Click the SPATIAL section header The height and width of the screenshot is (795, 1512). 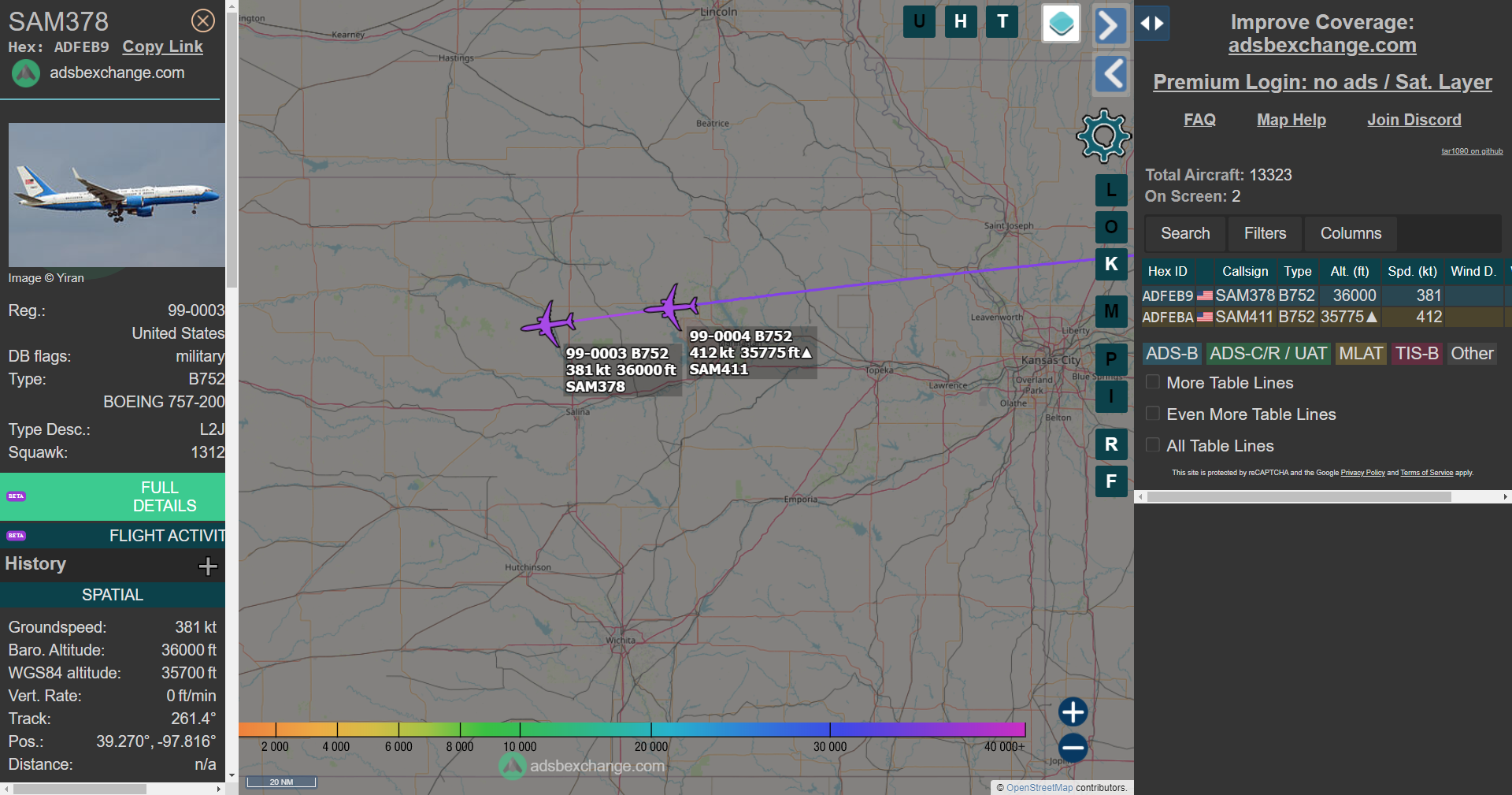tap(113, 595)
